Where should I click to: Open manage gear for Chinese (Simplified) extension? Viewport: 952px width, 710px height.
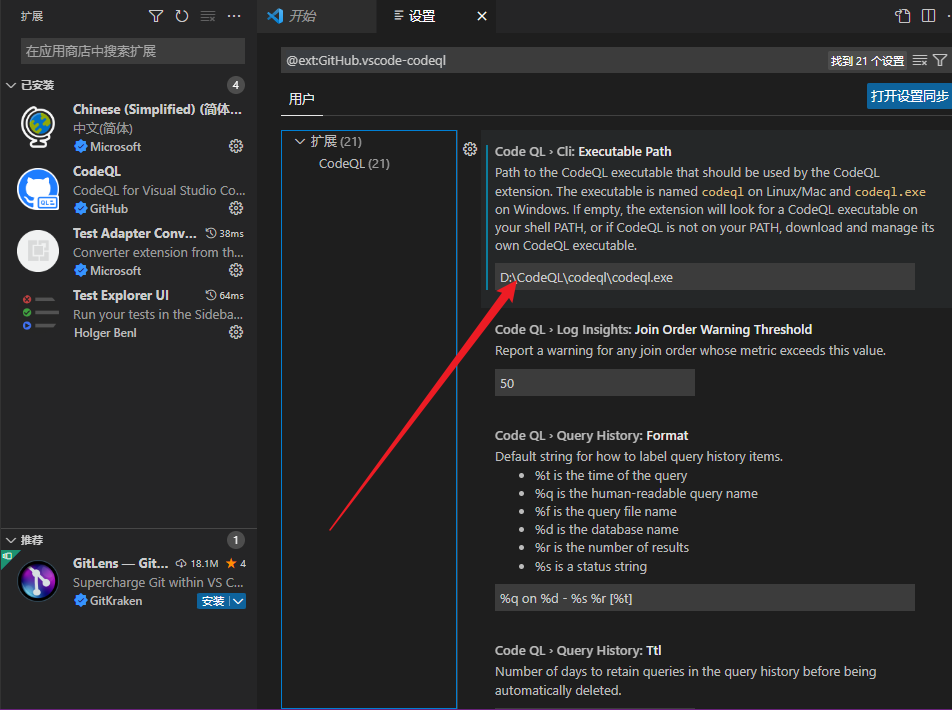[236, 146]
